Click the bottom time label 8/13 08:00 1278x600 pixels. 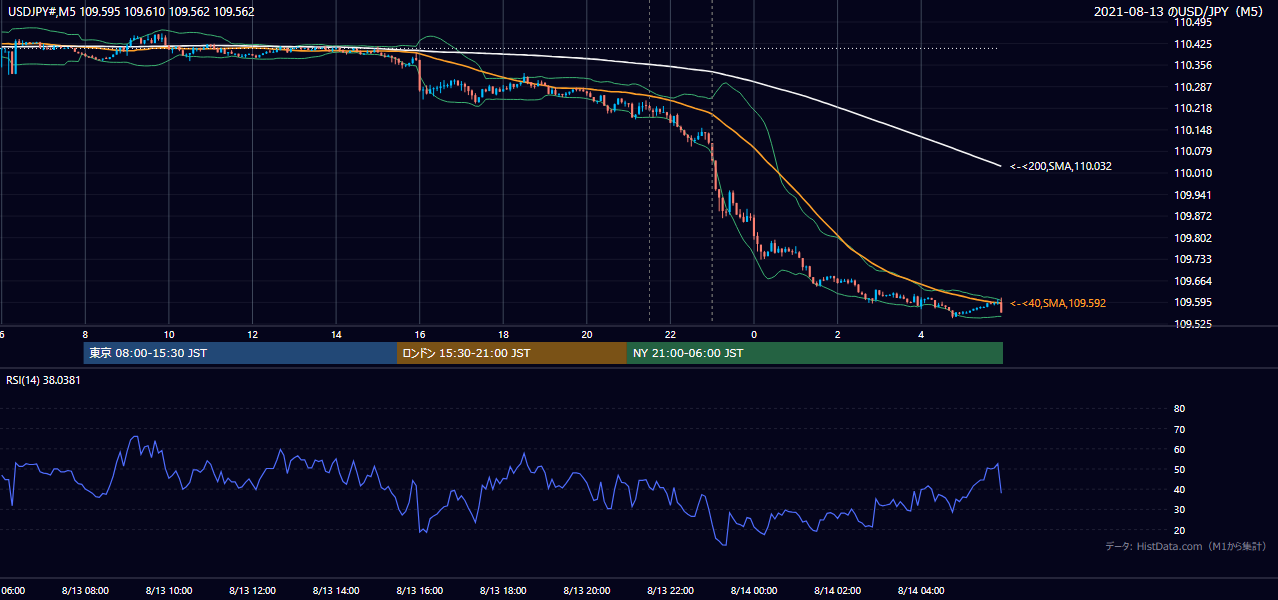point(85,591)
